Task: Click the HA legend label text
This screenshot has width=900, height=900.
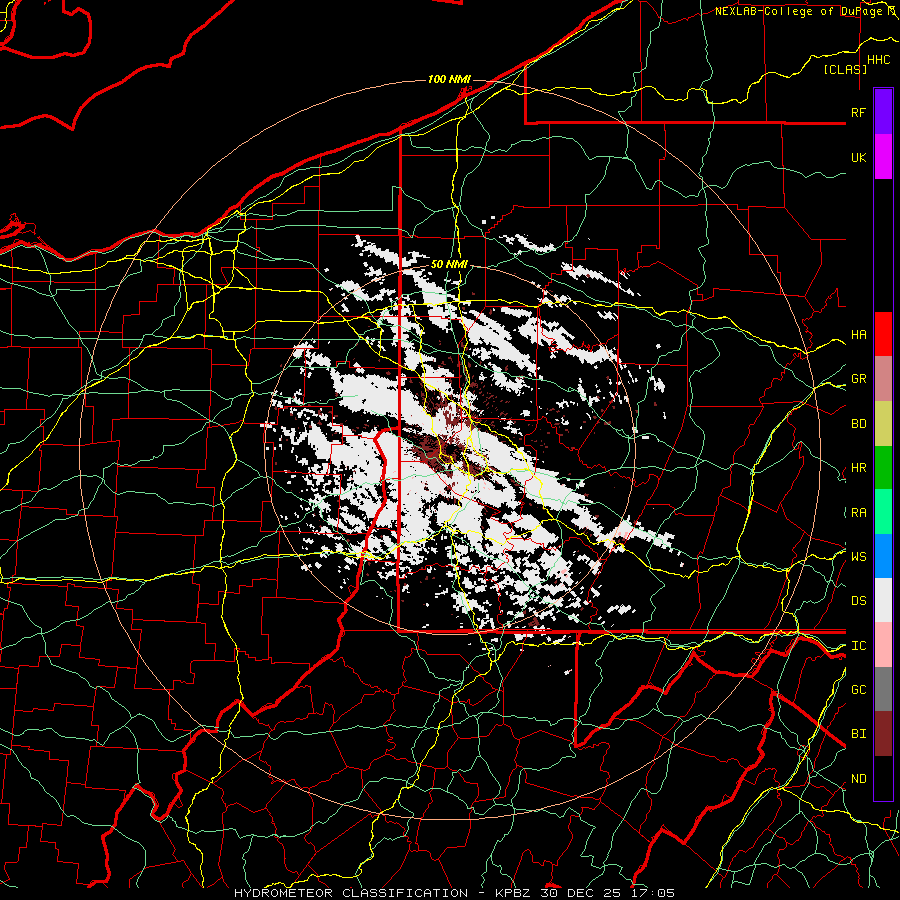Action: coord(858,335)
